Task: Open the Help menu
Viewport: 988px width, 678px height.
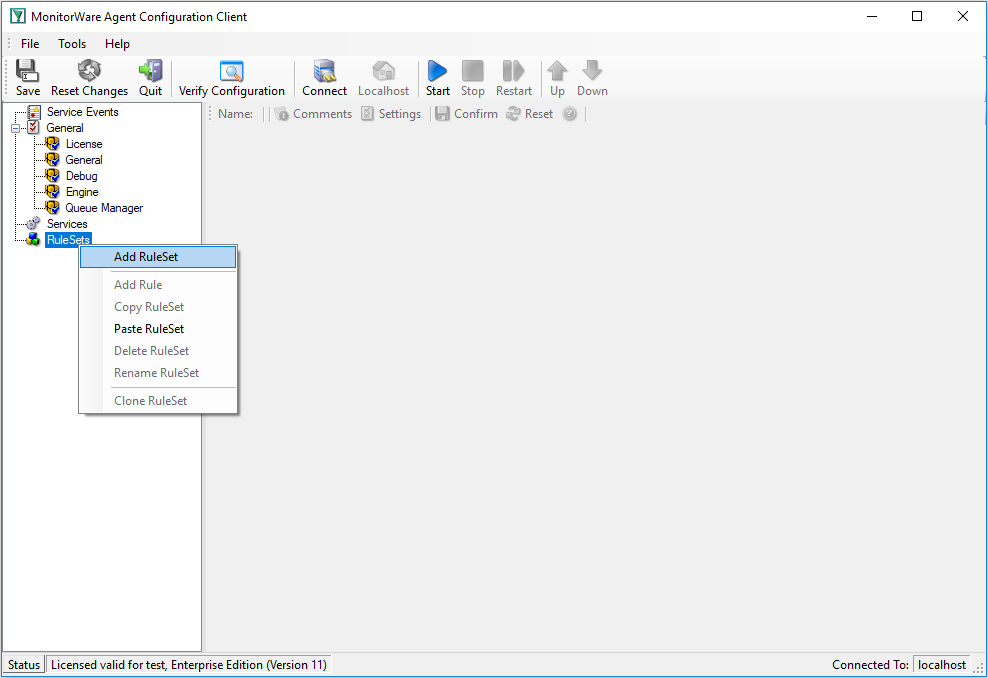Action: 117,43
